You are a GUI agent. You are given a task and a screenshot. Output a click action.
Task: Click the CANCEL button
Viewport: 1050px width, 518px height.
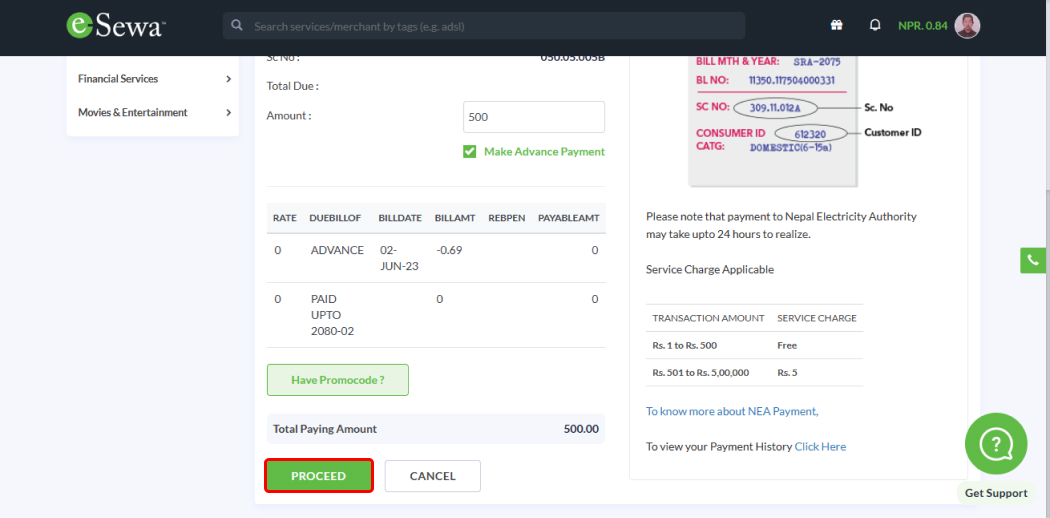pos(433,476)
